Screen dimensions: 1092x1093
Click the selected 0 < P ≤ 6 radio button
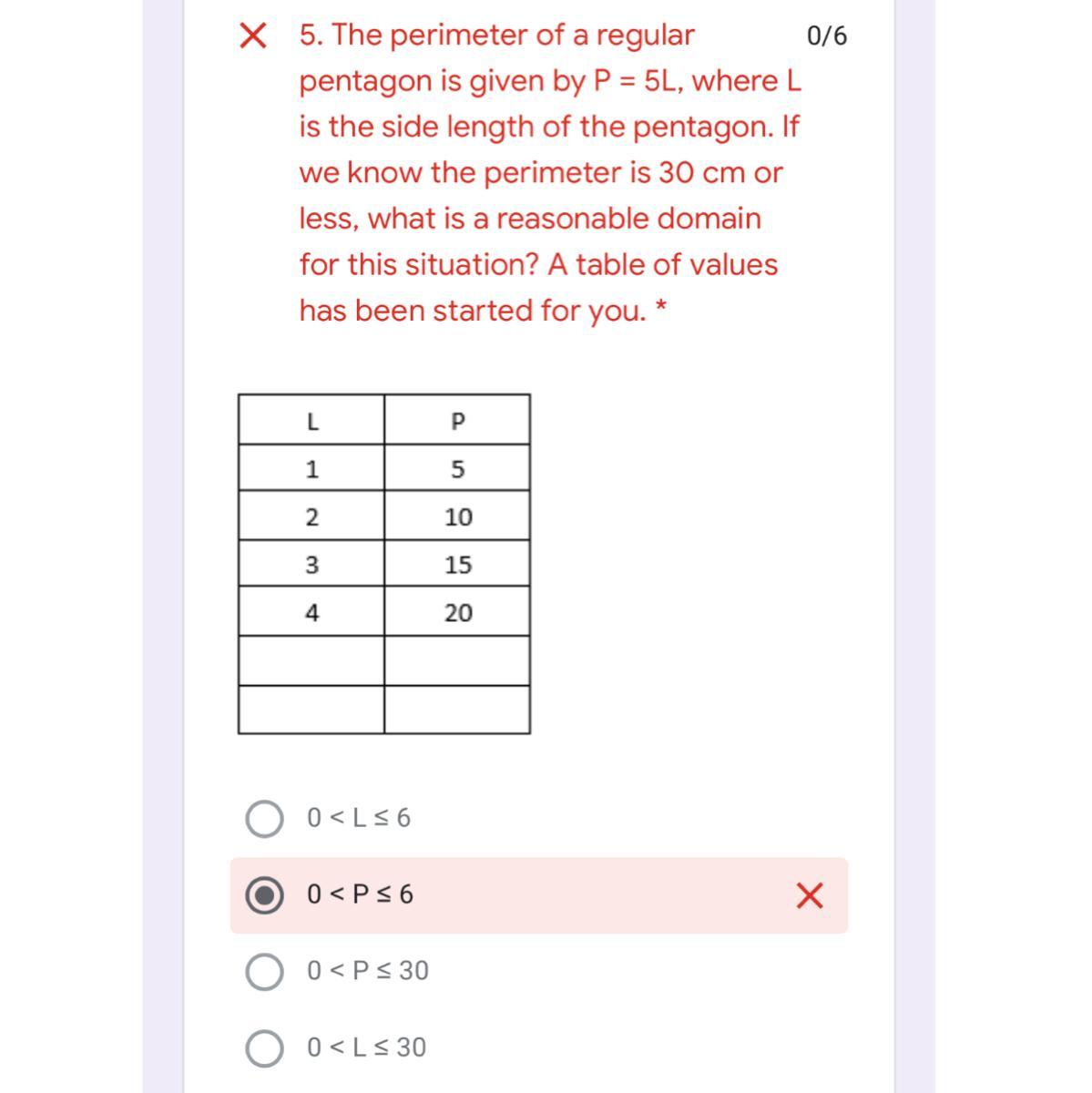pyautogui.click(x=264, y=895)
